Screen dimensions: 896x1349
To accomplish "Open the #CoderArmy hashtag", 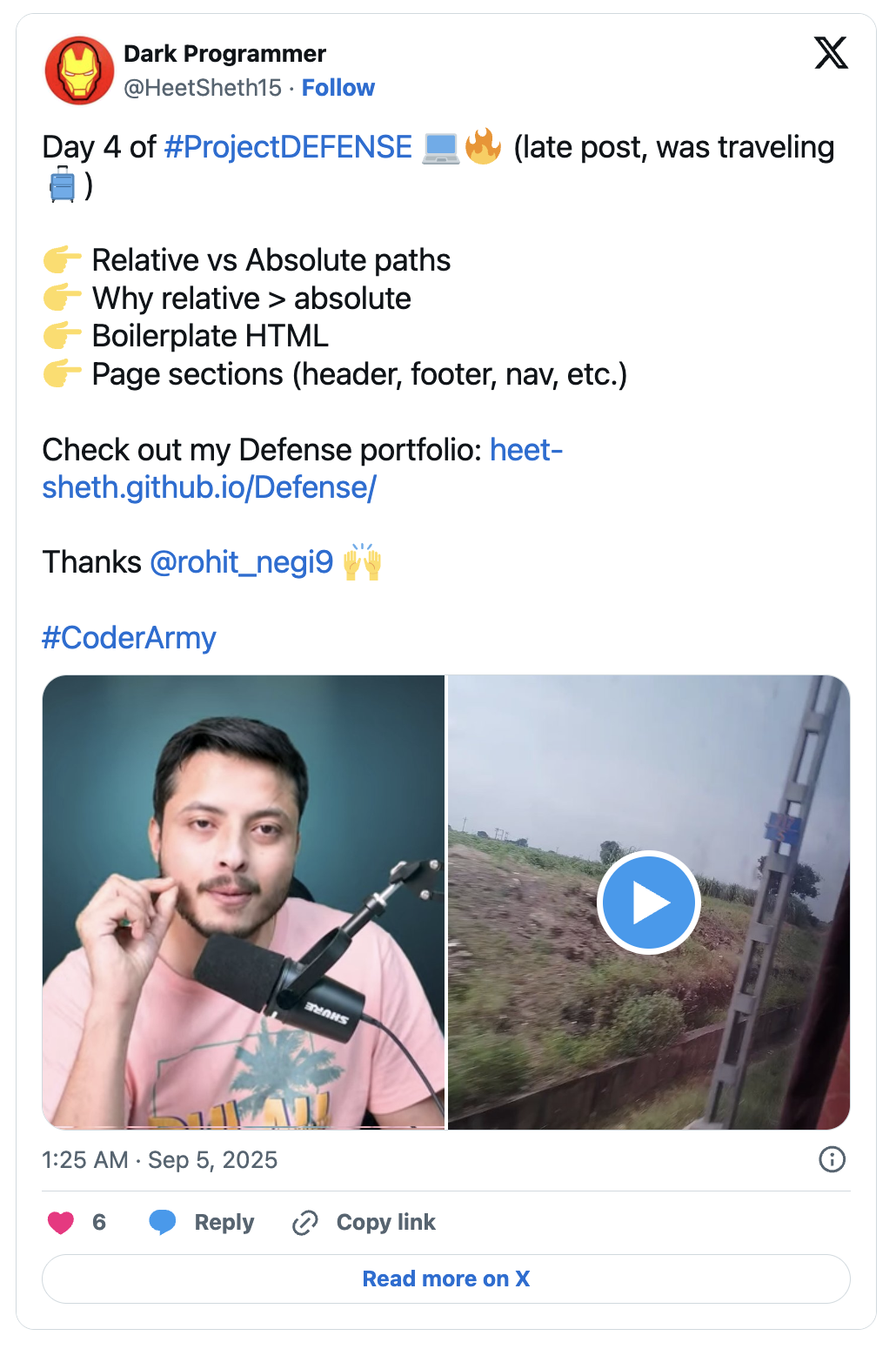I will (x=129, y=638).
